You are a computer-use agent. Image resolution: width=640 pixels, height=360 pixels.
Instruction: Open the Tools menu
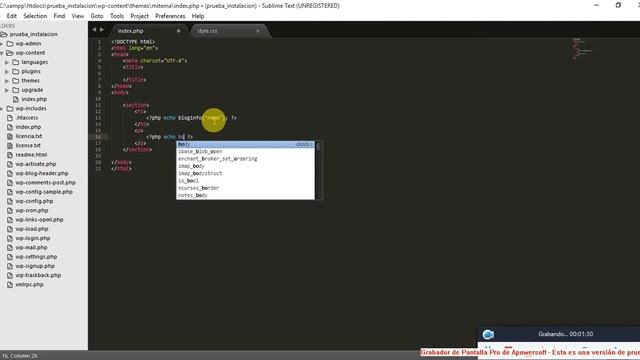(x=117, y=16)
